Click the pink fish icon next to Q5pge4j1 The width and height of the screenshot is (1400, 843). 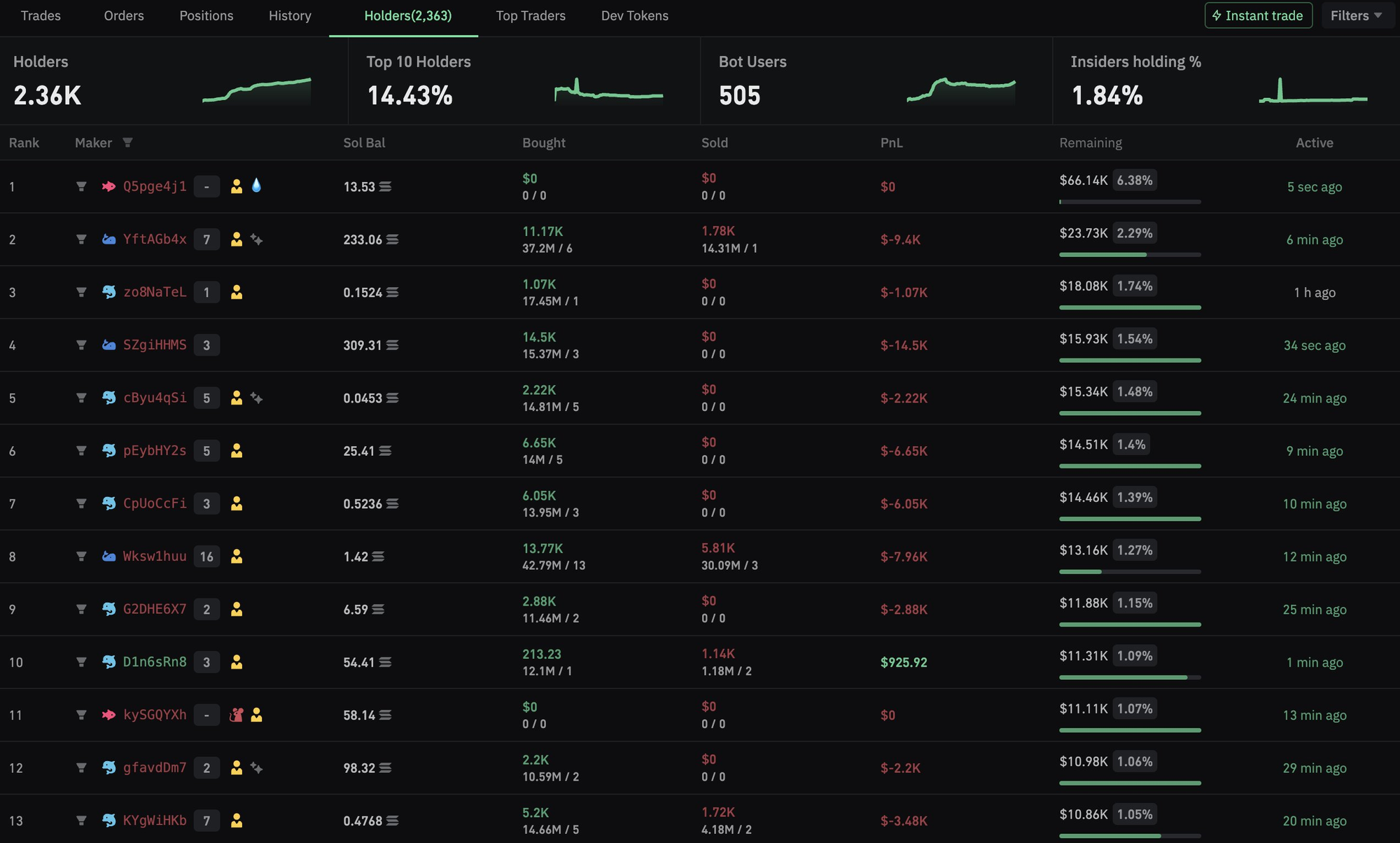point(108,186)
